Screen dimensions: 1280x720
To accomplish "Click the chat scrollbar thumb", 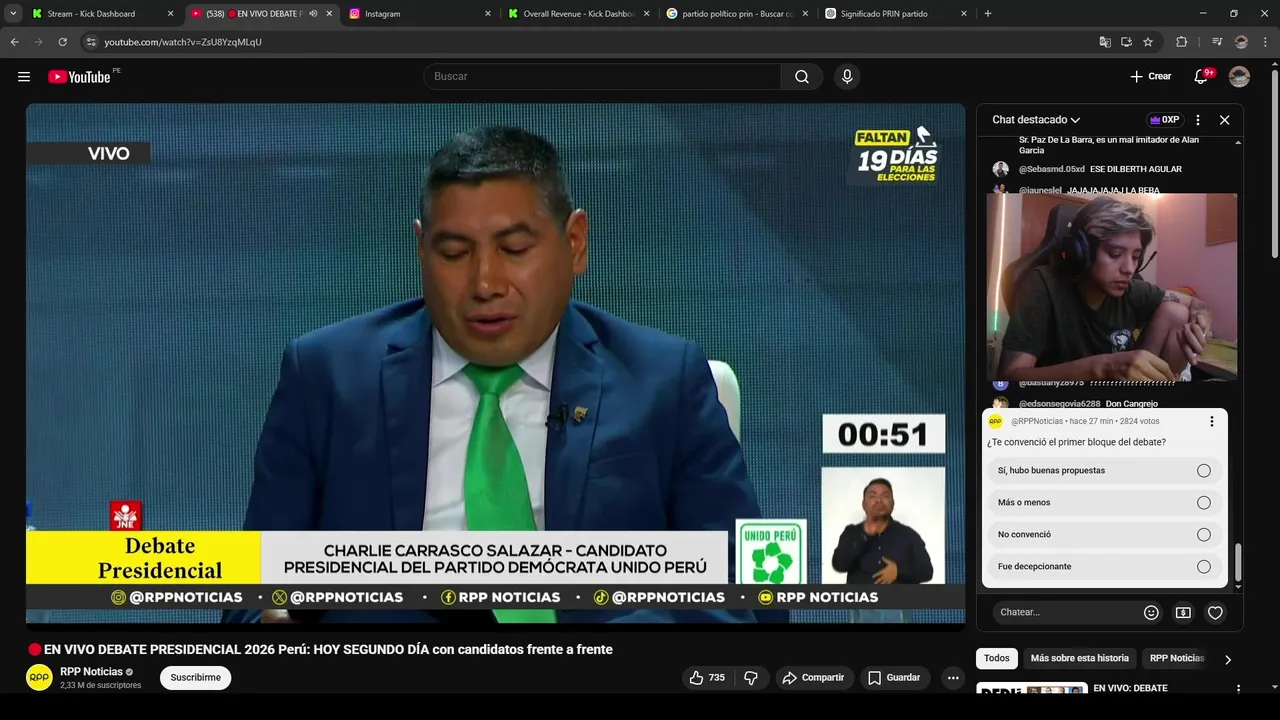I will (1238, 562).
